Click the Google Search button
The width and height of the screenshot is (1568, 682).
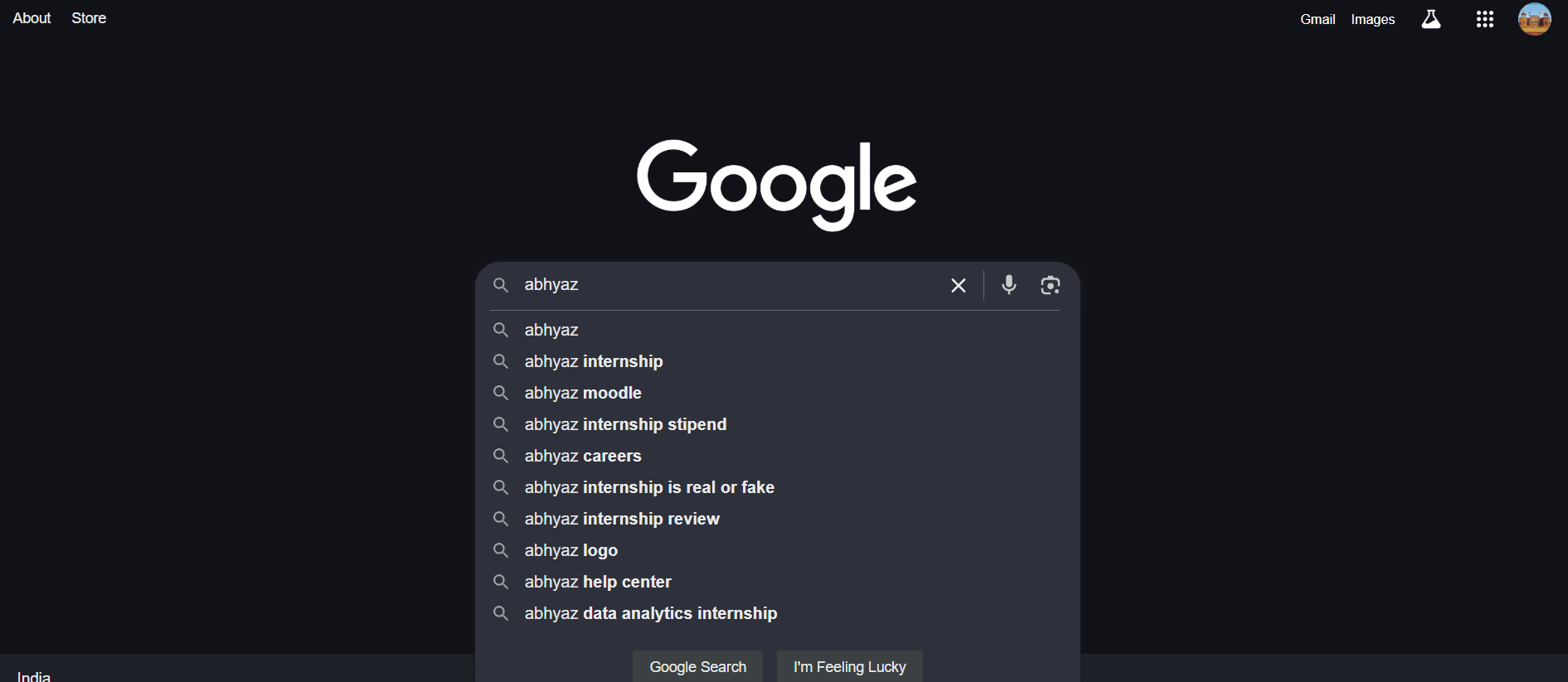pos(697,666)
